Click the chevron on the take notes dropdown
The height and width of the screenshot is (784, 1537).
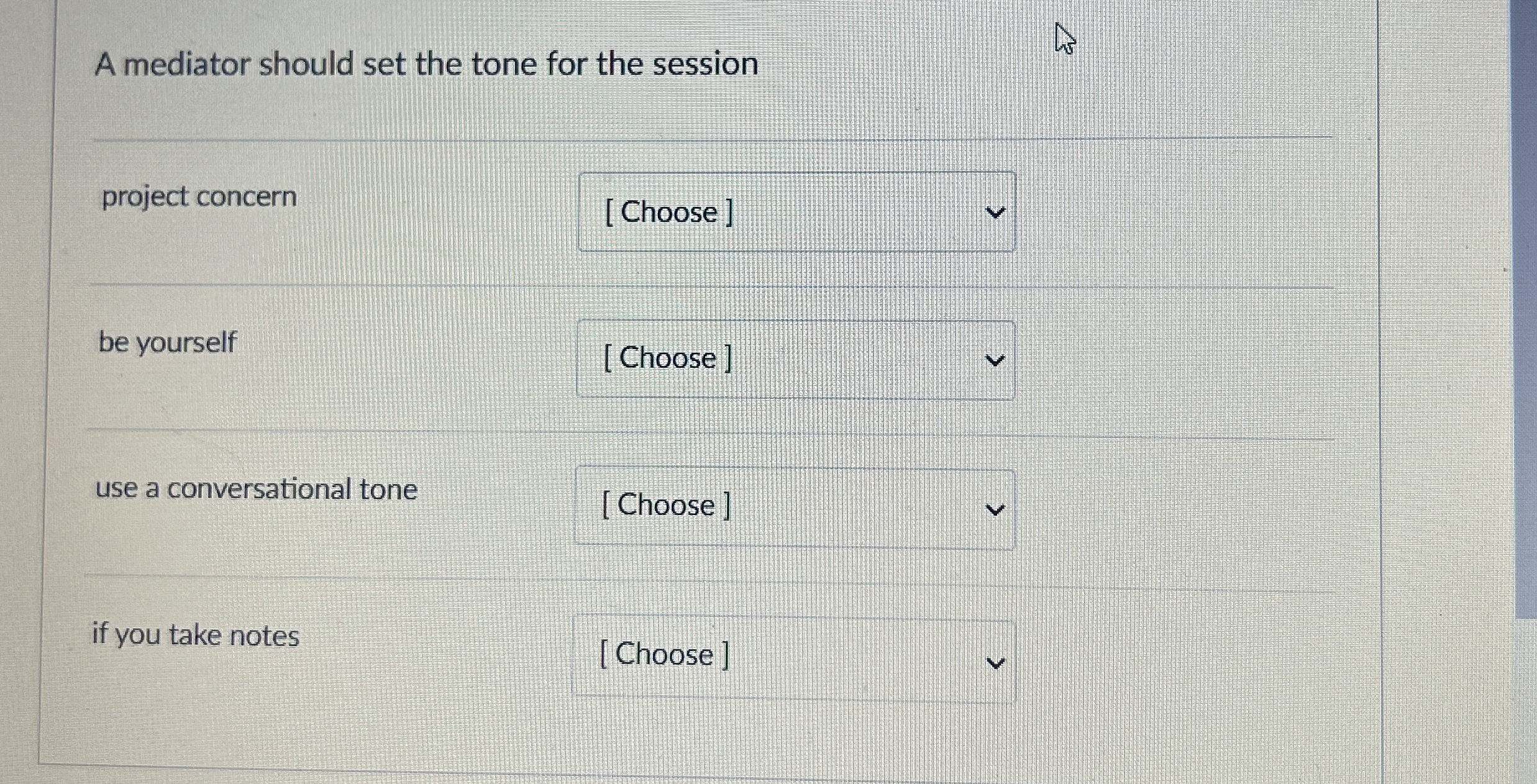coord(994,660)
